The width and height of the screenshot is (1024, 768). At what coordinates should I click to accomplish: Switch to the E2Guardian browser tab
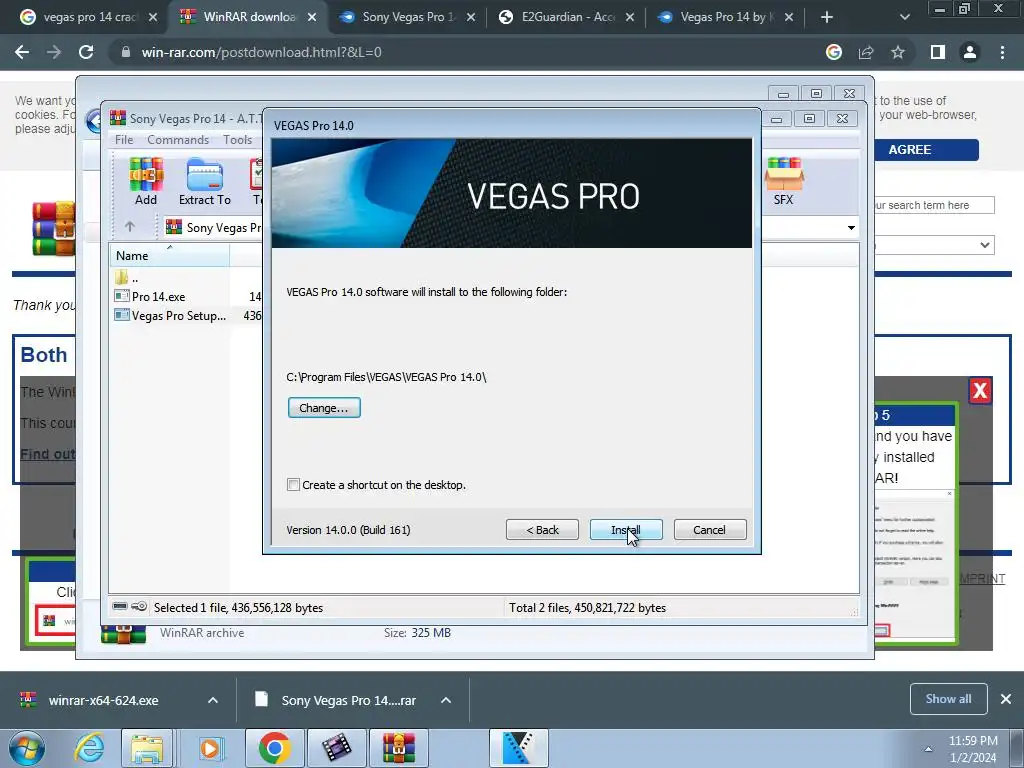click(567, 17)
